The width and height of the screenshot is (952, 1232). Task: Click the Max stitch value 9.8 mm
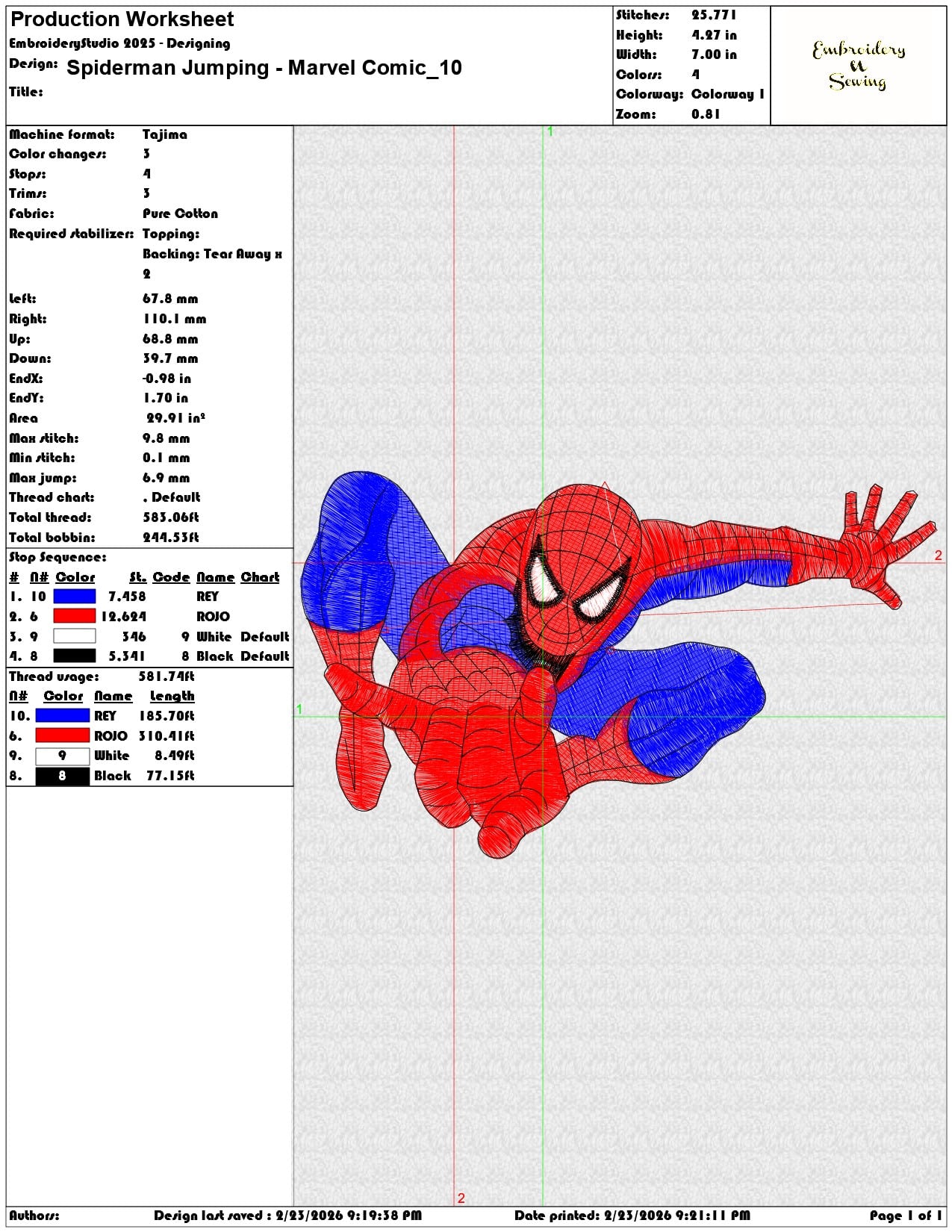click(x=166, y=438)
